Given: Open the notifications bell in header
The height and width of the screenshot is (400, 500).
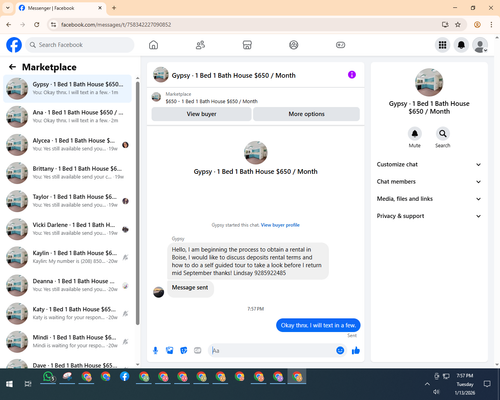Looking at the screenshot, I should pyautogui.click(x=461, y=45).
